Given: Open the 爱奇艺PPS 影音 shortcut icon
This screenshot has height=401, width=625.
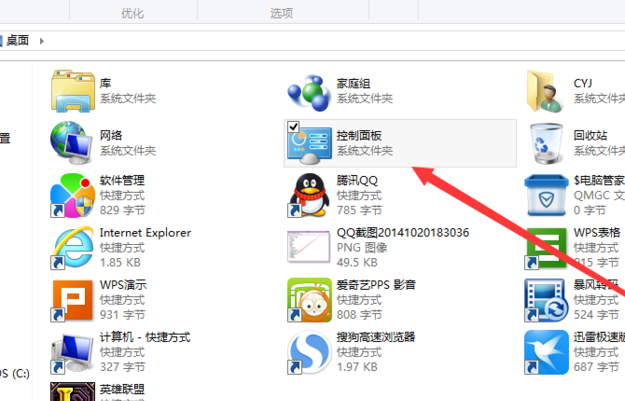Looking at the screenshot, I should [x=309, y=300].
